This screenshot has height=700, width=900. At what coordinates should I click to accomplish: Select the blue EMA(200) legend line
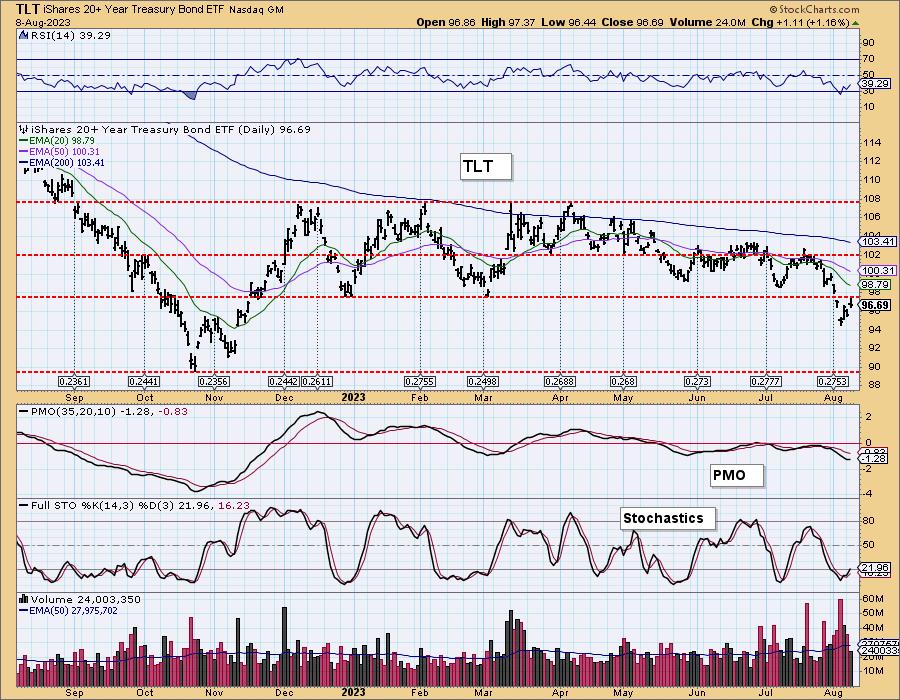point(24,162)
